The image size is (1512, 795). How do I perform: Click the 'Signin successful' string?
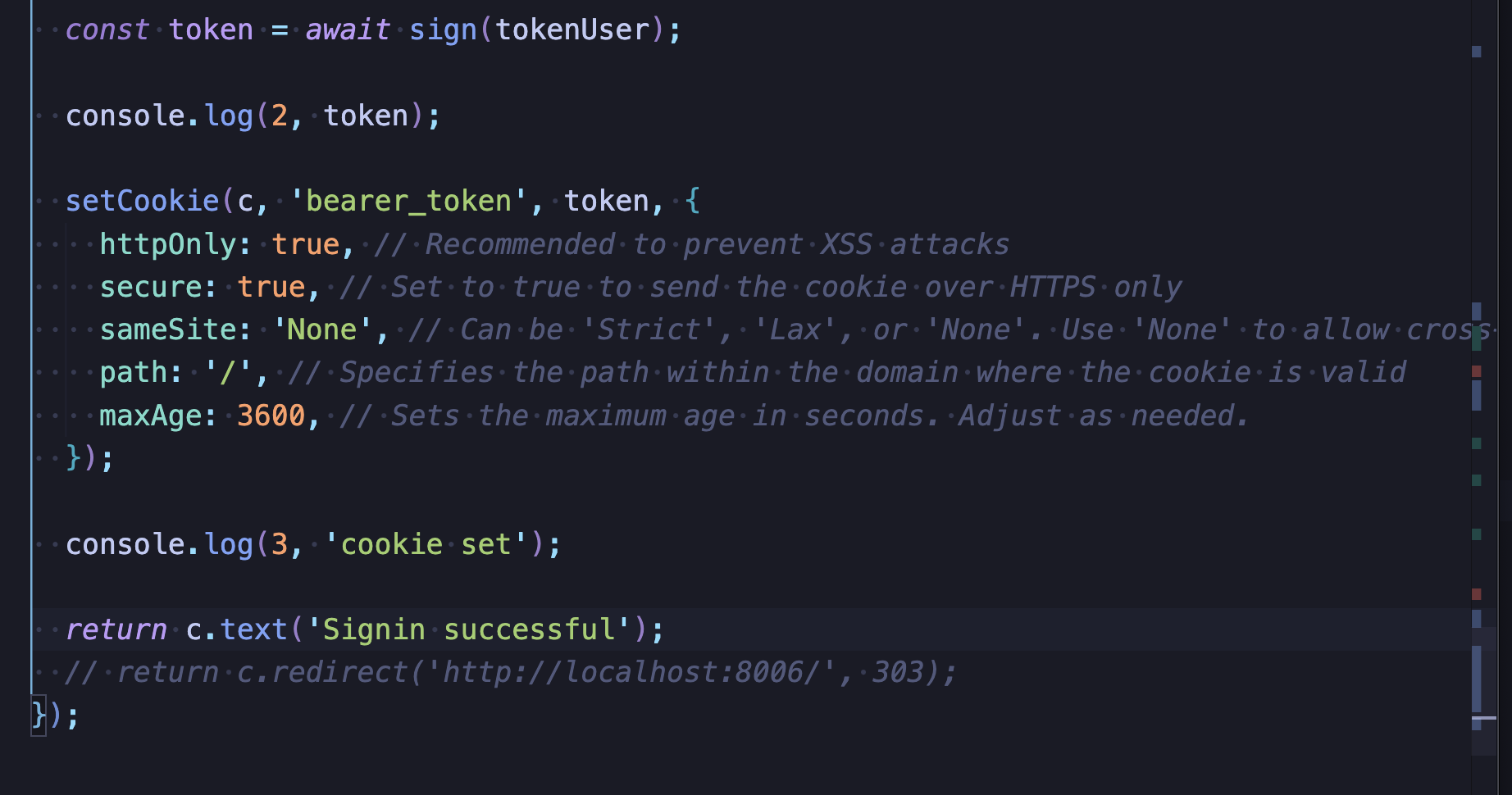pos(468,629)
